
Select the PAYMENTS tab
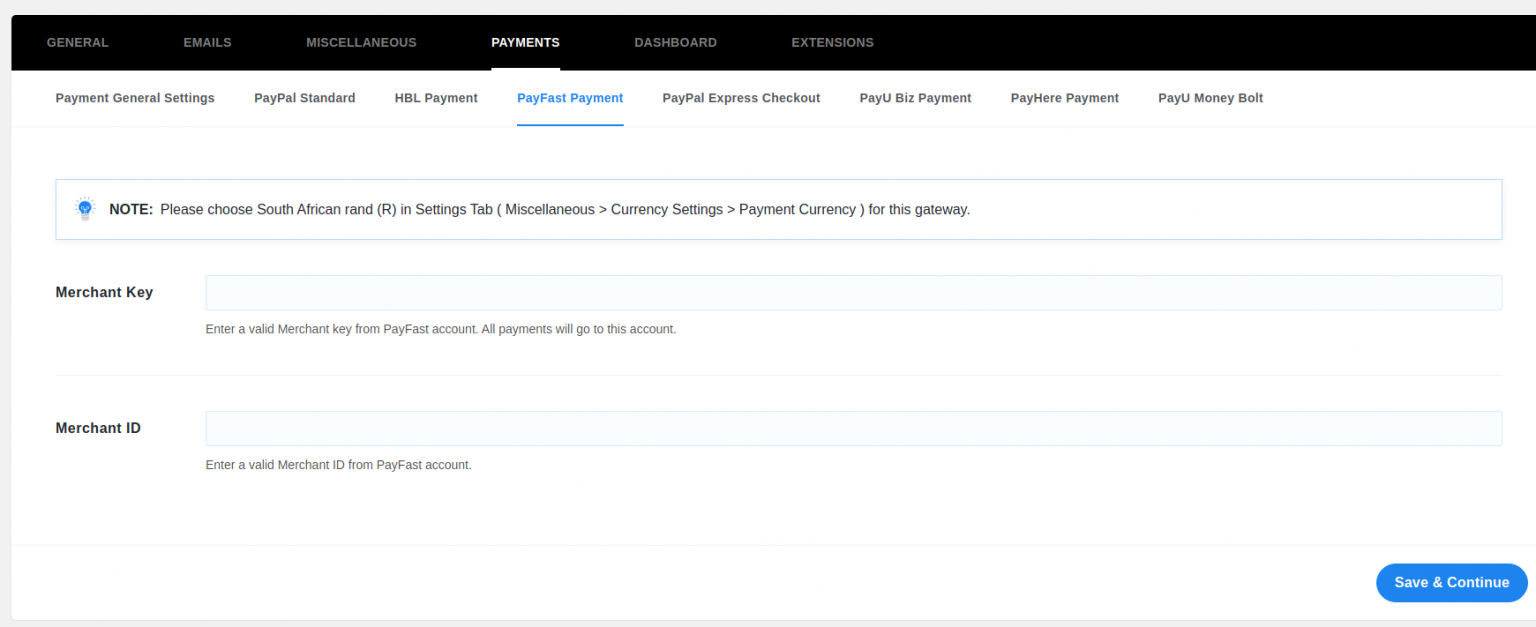click(525, 42)
